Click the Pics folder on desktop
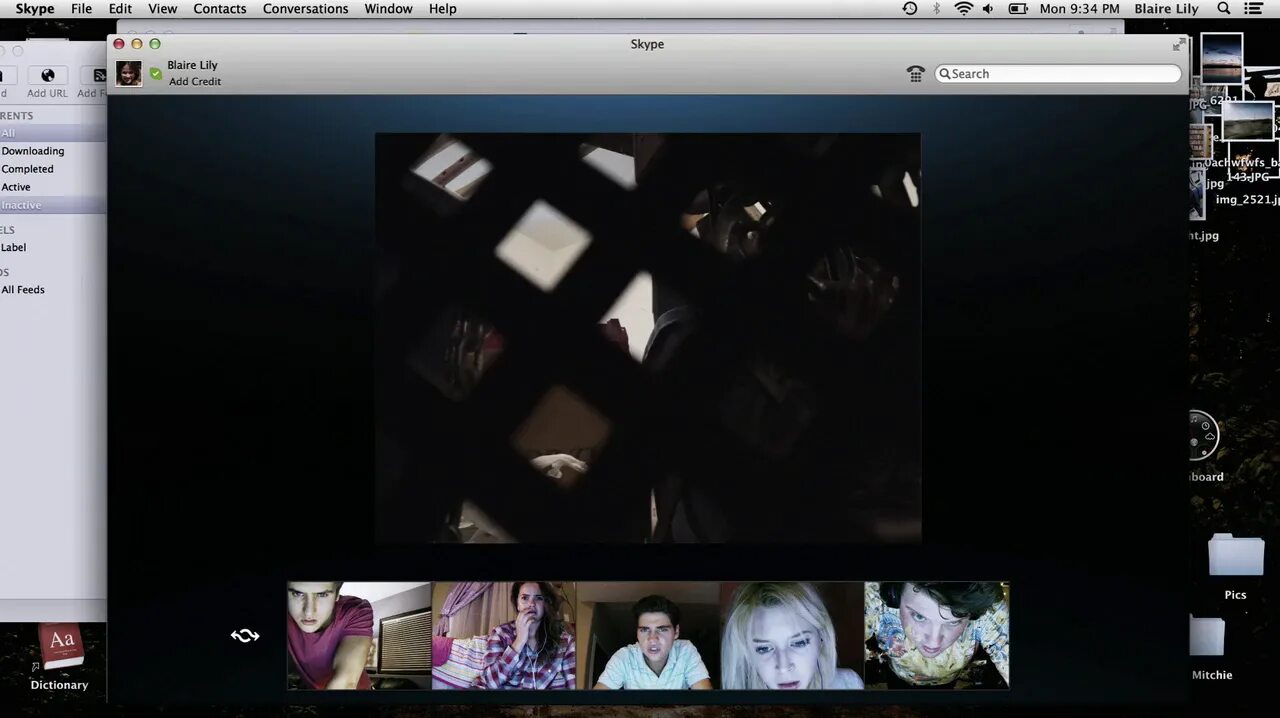Viewport: 1280px width, 718px height. 1236,556
